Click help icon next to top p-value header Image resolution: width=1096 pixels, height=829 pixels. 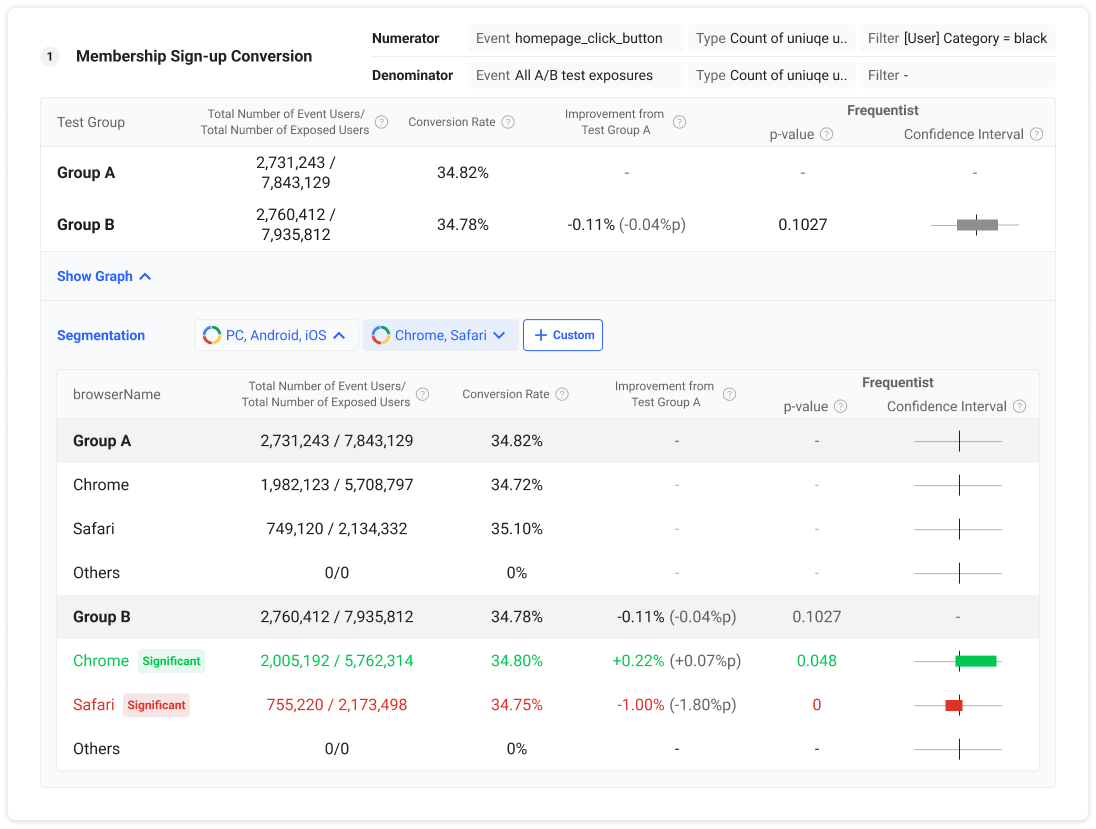826,134
